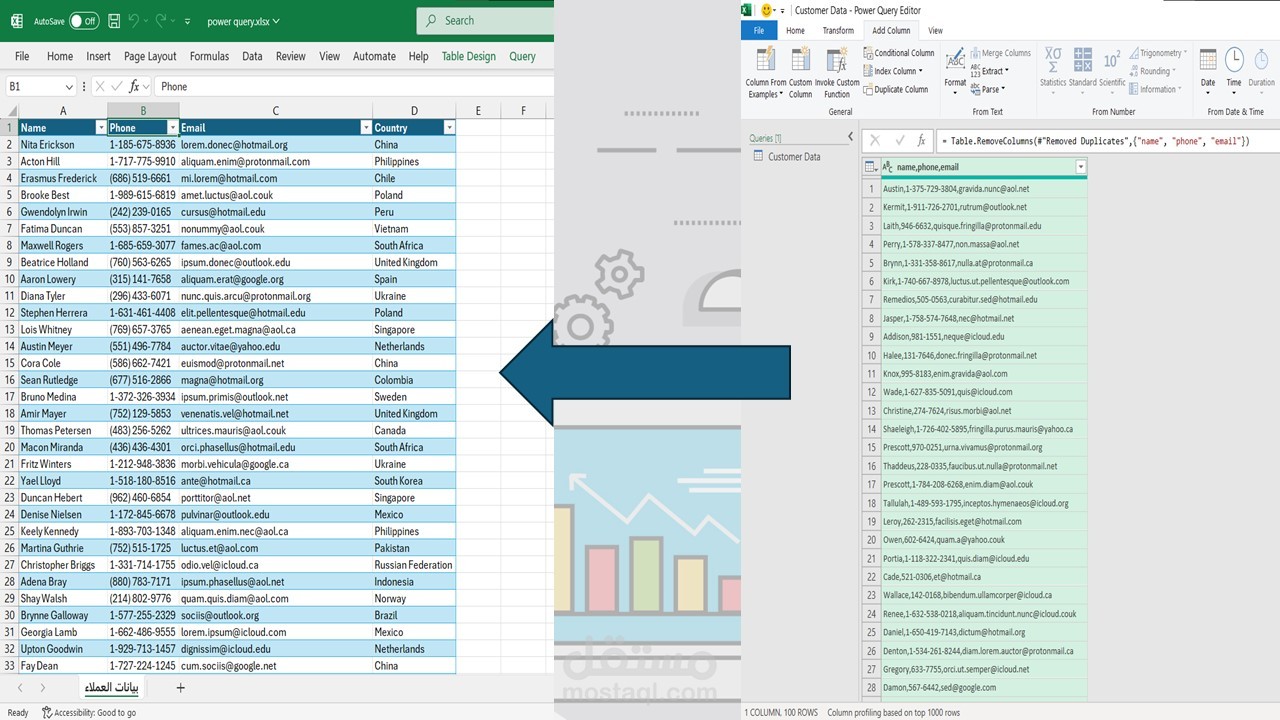
Task: Click the Duration stopwatch icon
Action: tap(1261, 60)
